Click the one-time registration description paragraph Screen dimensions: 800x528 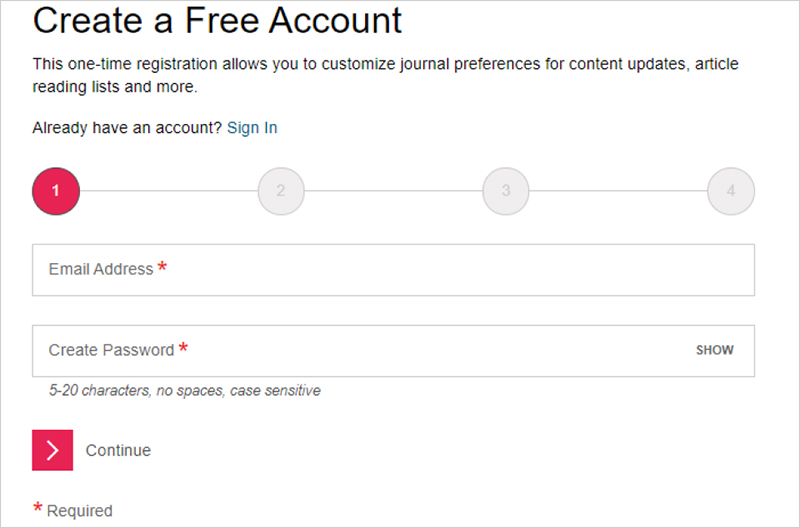click(386, 75)
